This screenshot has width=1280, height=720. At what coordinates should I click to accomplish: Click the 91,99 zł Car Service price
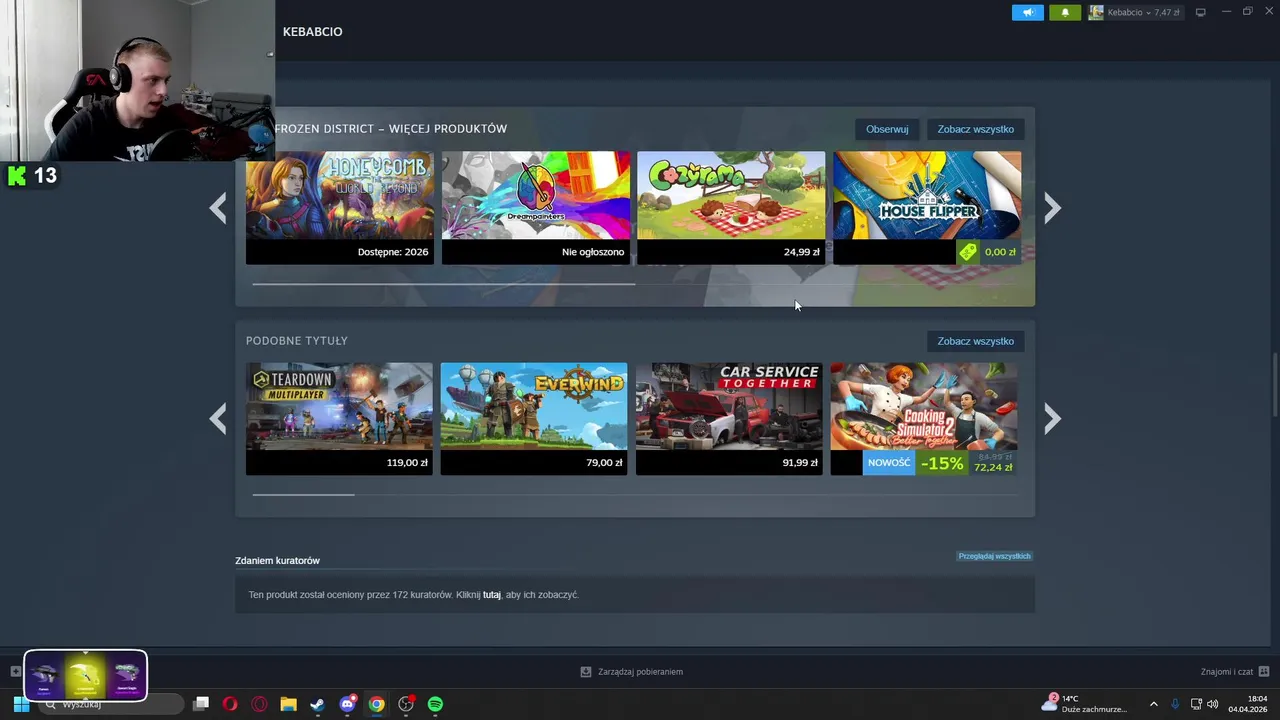[800, 463]
